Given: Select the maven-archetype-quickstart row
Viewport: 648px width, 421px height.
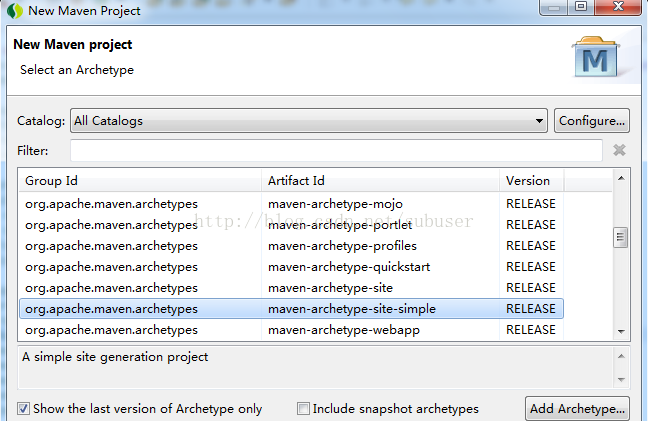Looking at the screenshot, I should [291, 267].
